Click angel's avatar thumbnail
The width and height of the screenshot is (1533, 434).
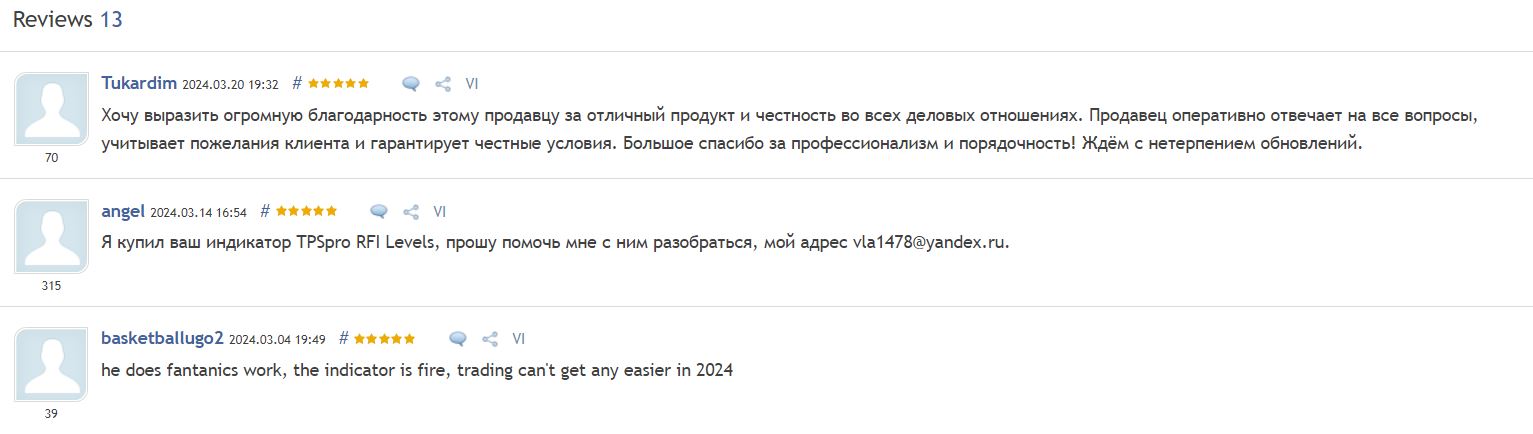coord(51,237)
